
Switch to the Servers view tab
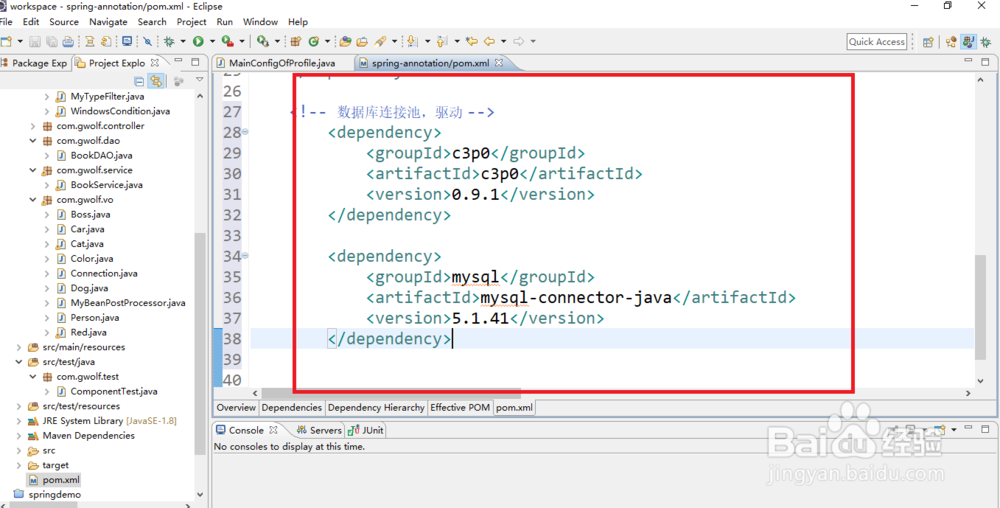point(319,430)
